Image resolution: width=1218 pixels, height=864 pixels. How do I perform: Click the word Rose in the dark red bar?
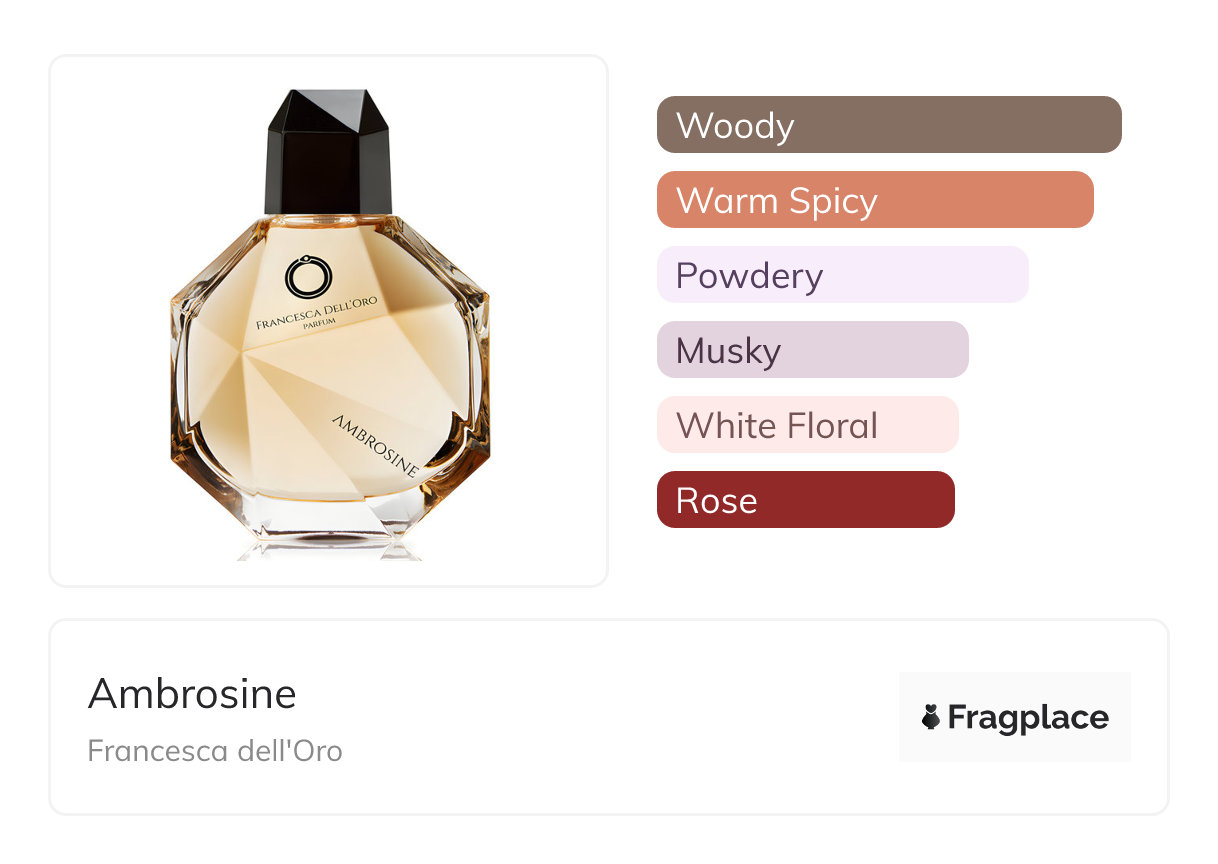717,500
